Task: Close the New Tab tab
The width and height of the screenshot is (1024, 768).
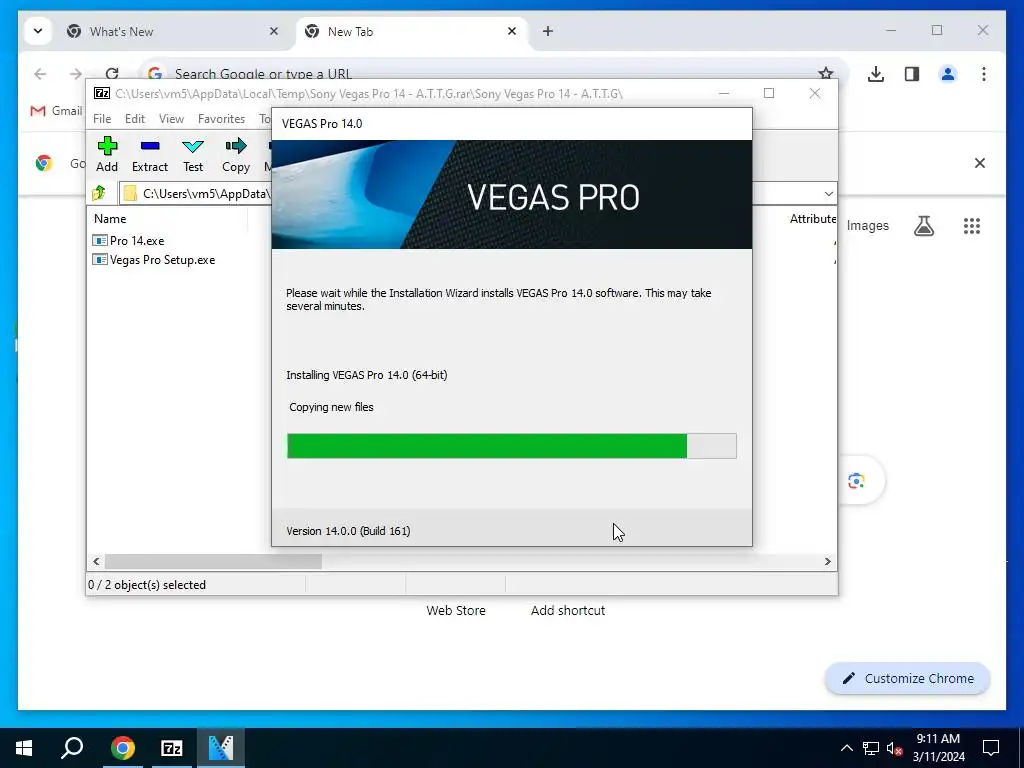Action: pyautogui.click(x=512, y=31)
